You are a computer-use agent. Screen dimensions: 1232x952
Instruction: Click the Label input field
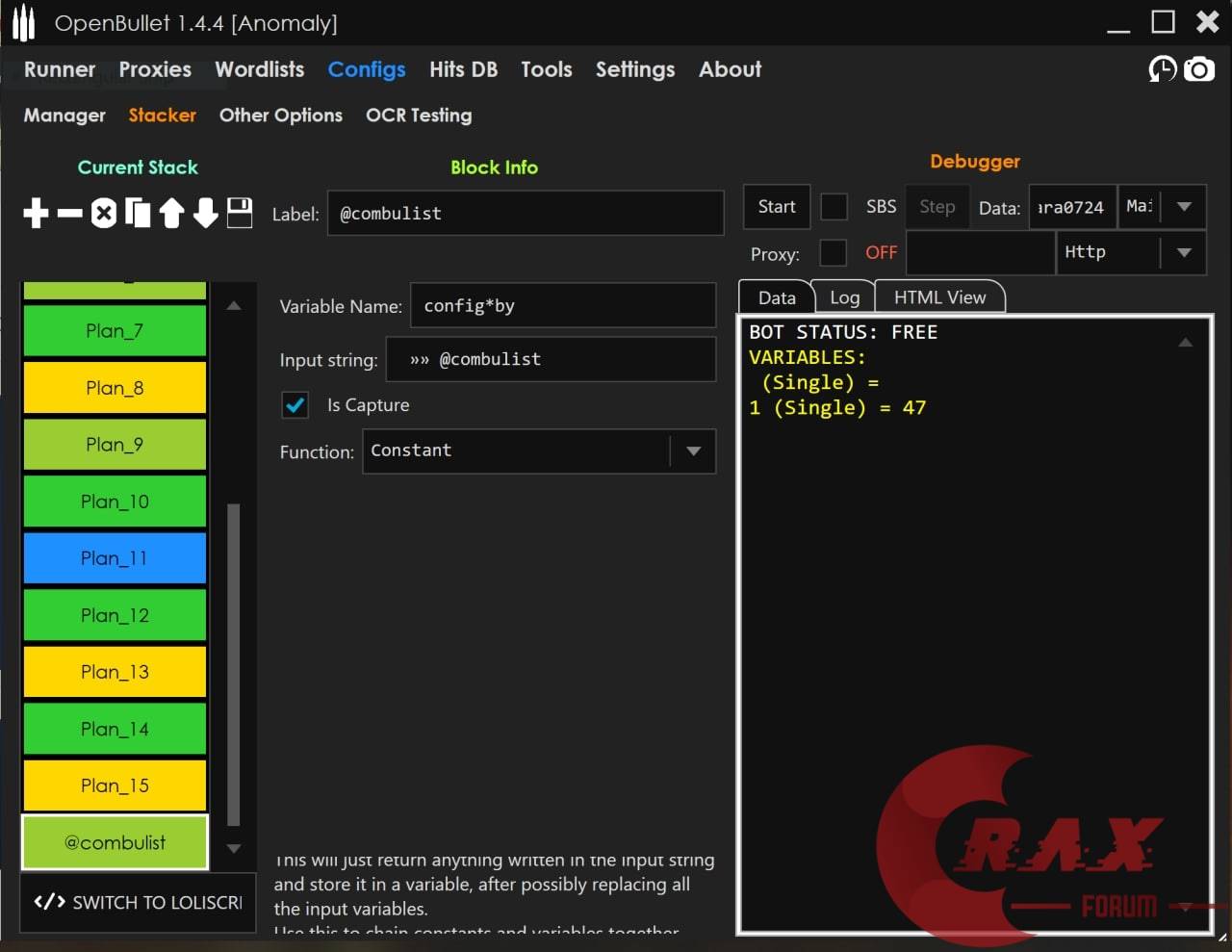(x=526, y=213)
